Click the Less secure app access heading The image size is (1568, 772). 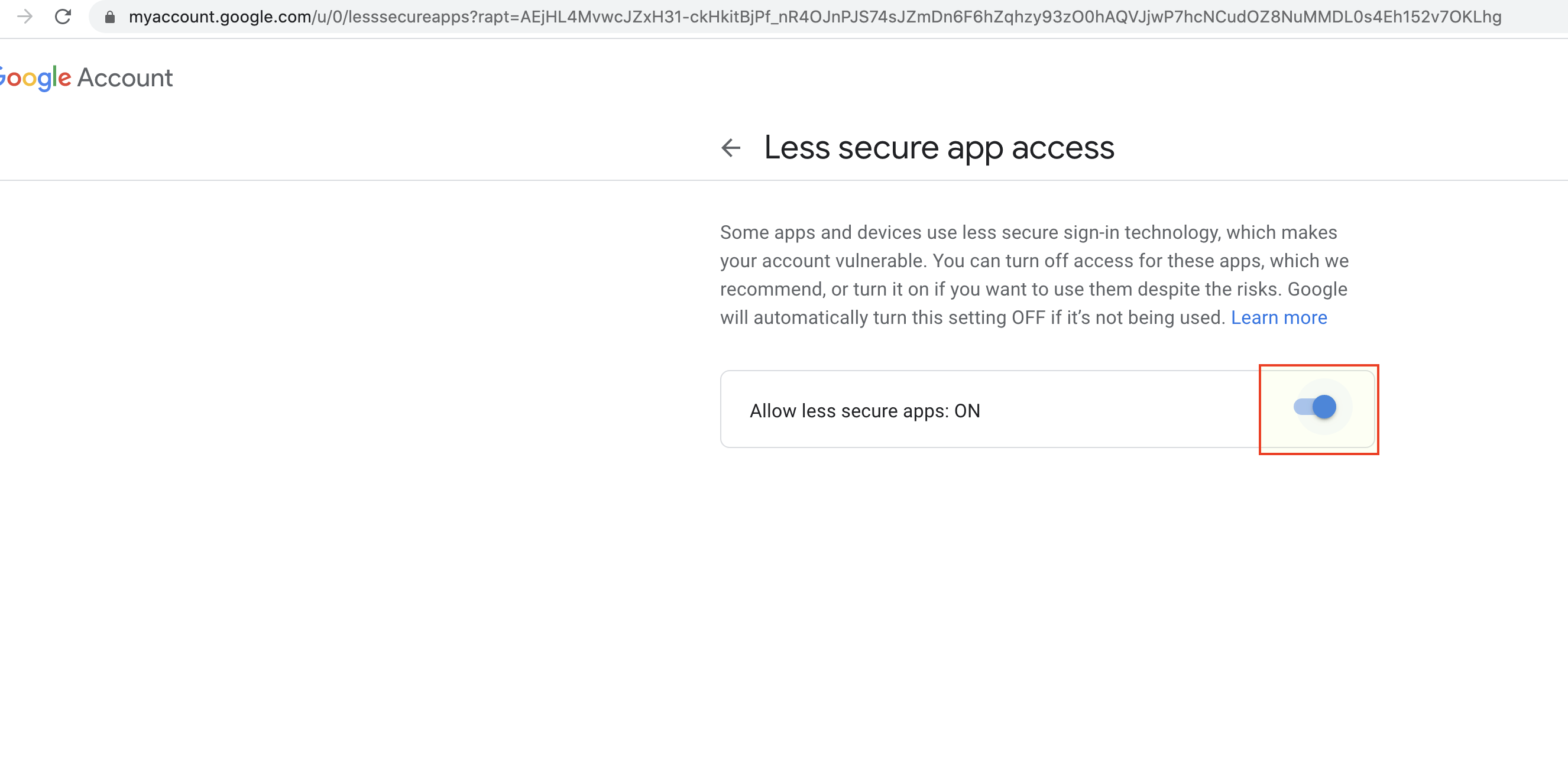click(938, 148)
